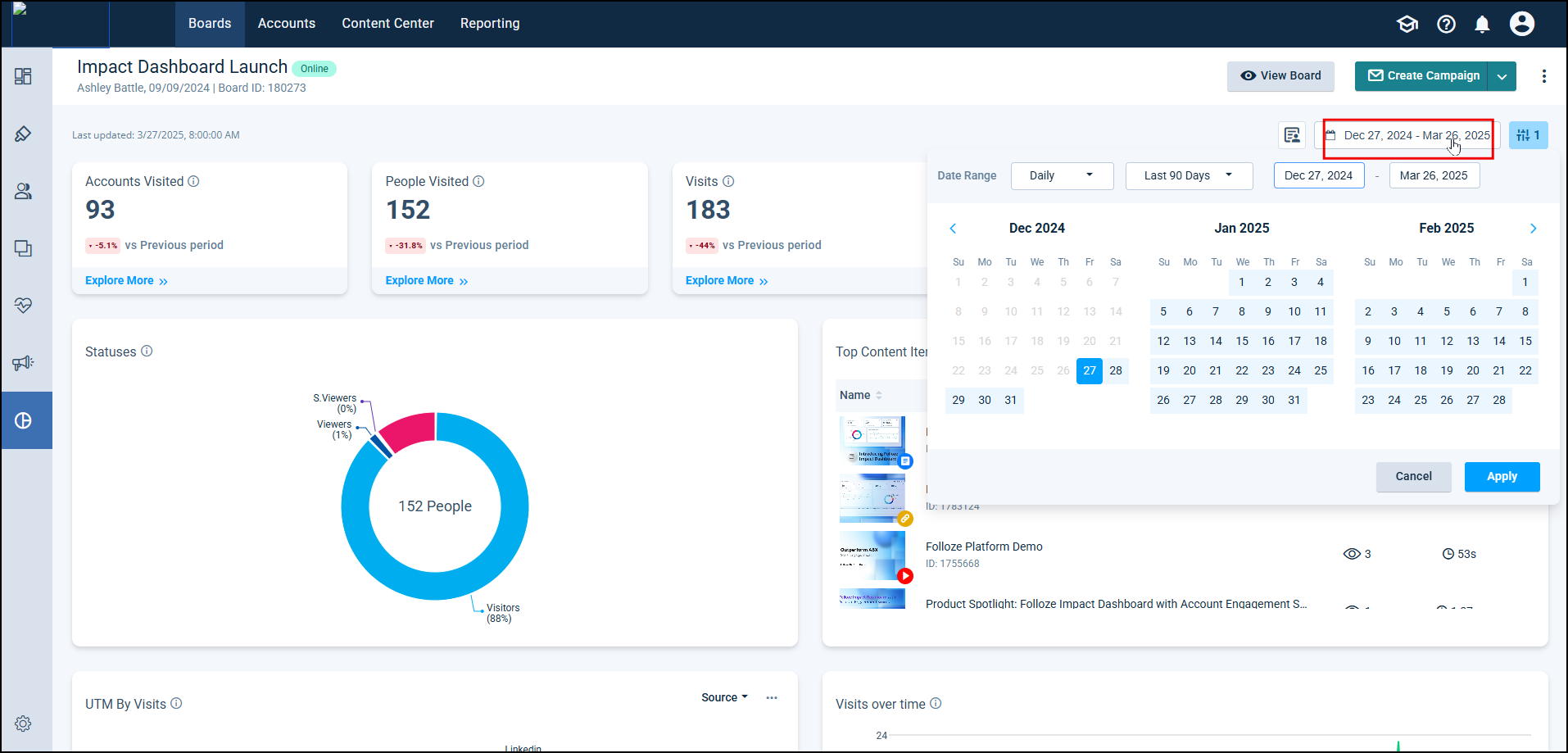
Task: Click the Apply button
Action: [x=1501, y=476]
